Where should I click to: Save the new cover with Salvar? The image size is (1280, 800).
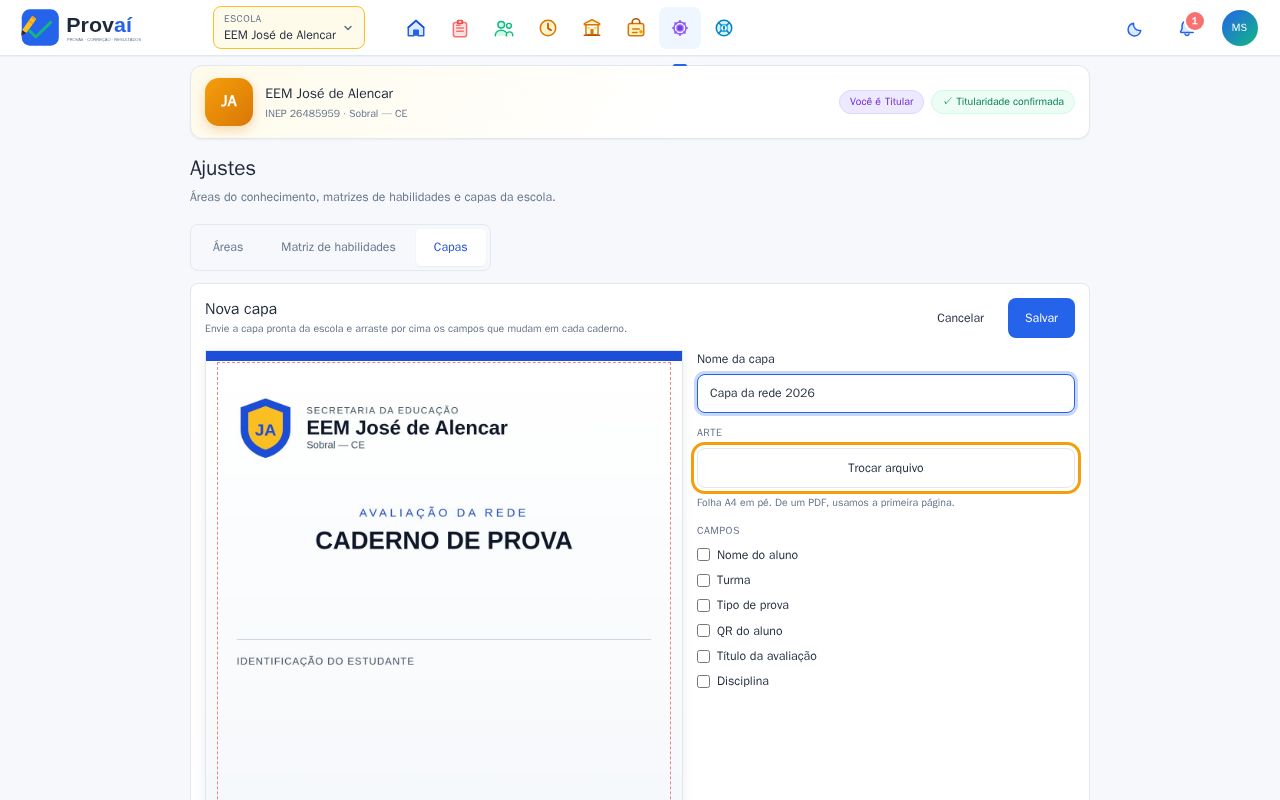click(x=1041, y=318)
